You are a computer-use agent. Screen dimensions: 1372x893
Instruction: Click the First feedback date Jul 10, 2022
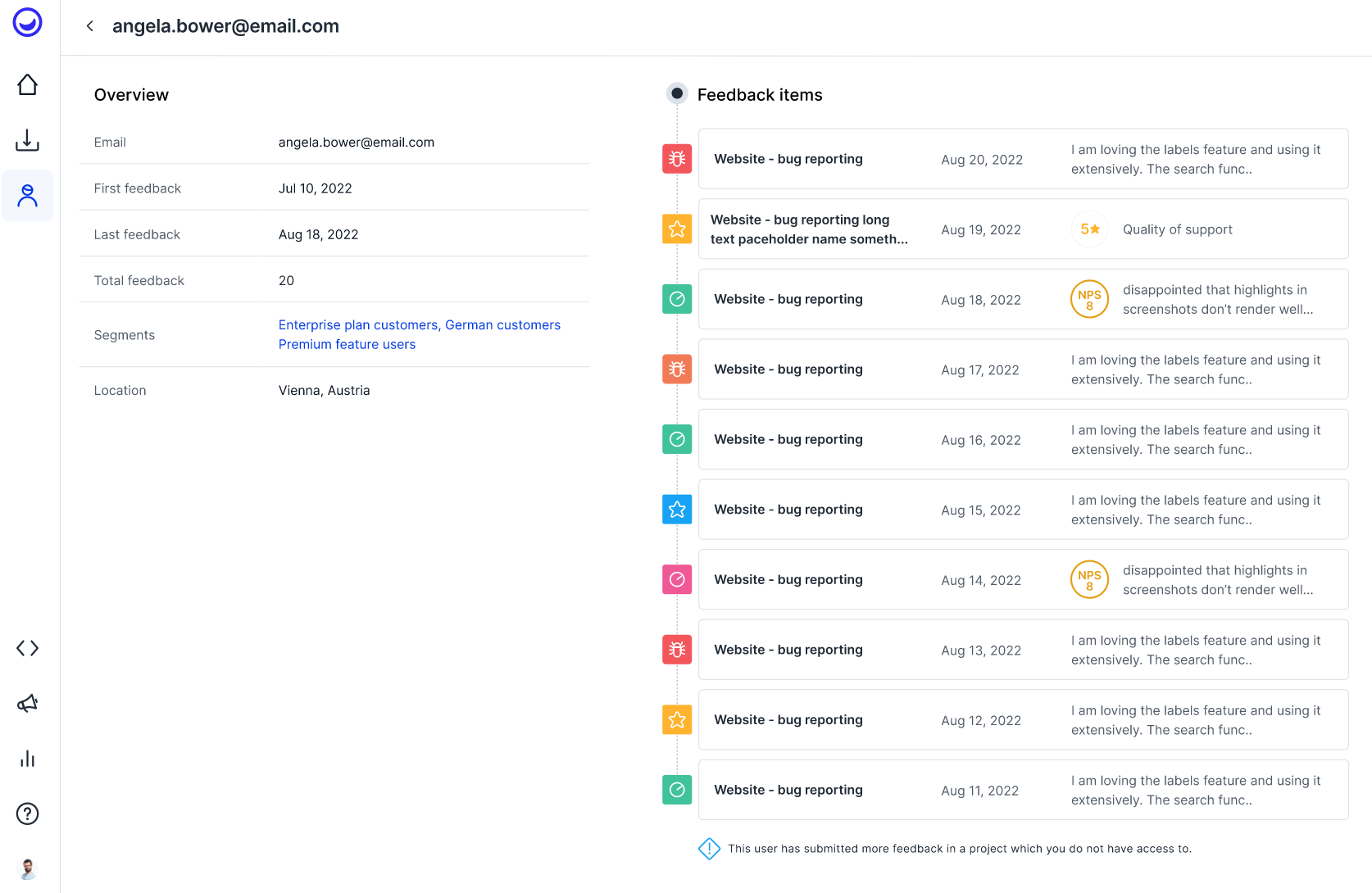pos(316,188)
